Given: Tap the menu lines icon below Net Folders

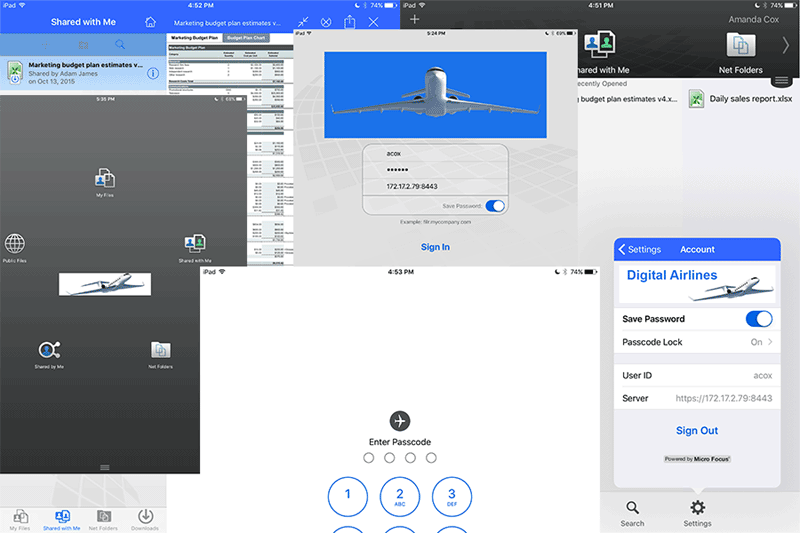Looking at the screenshot, I should tap(781, 81).
